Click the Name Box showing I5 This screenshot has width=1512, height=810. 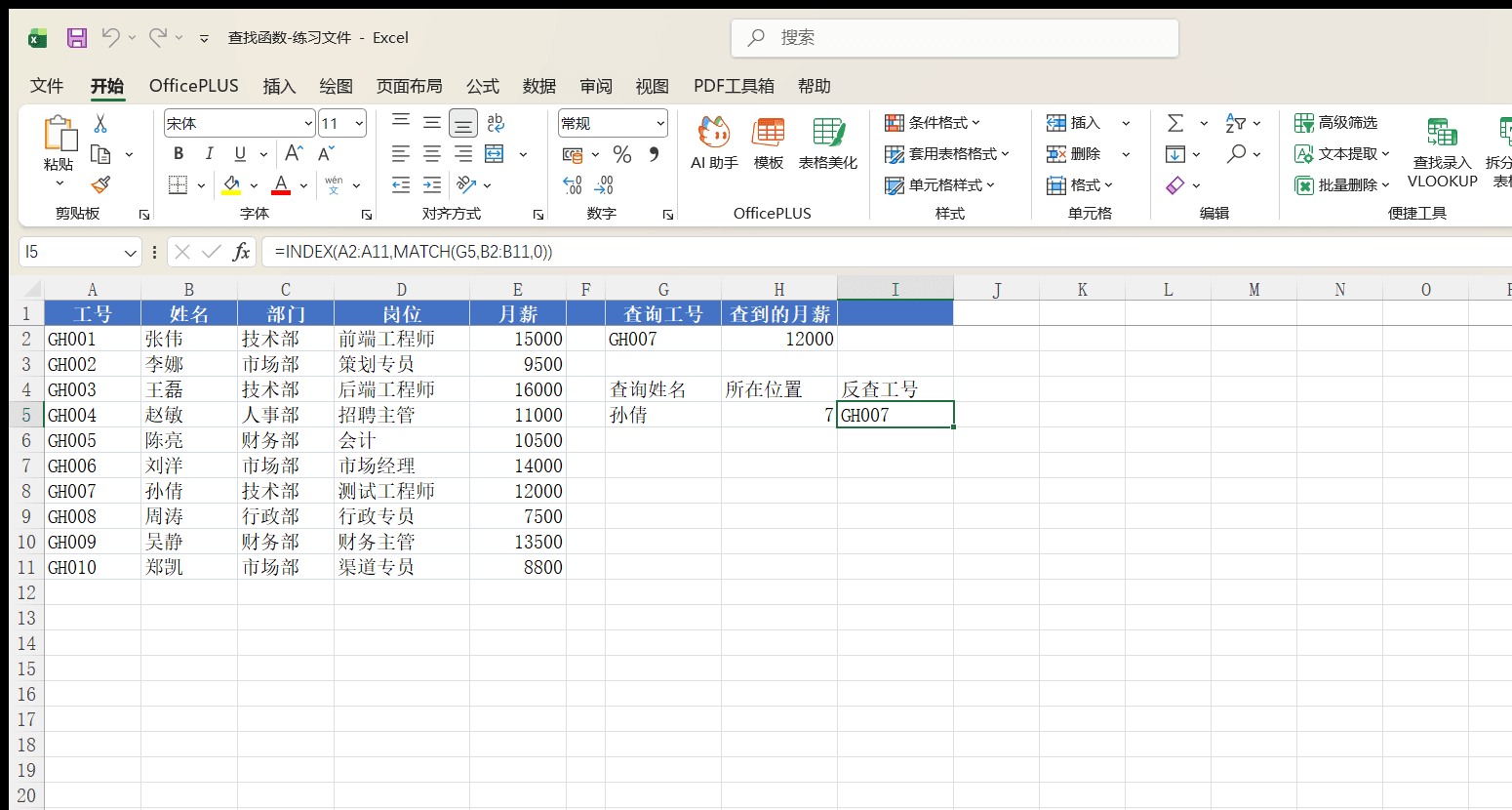click(x=80, y=252)
